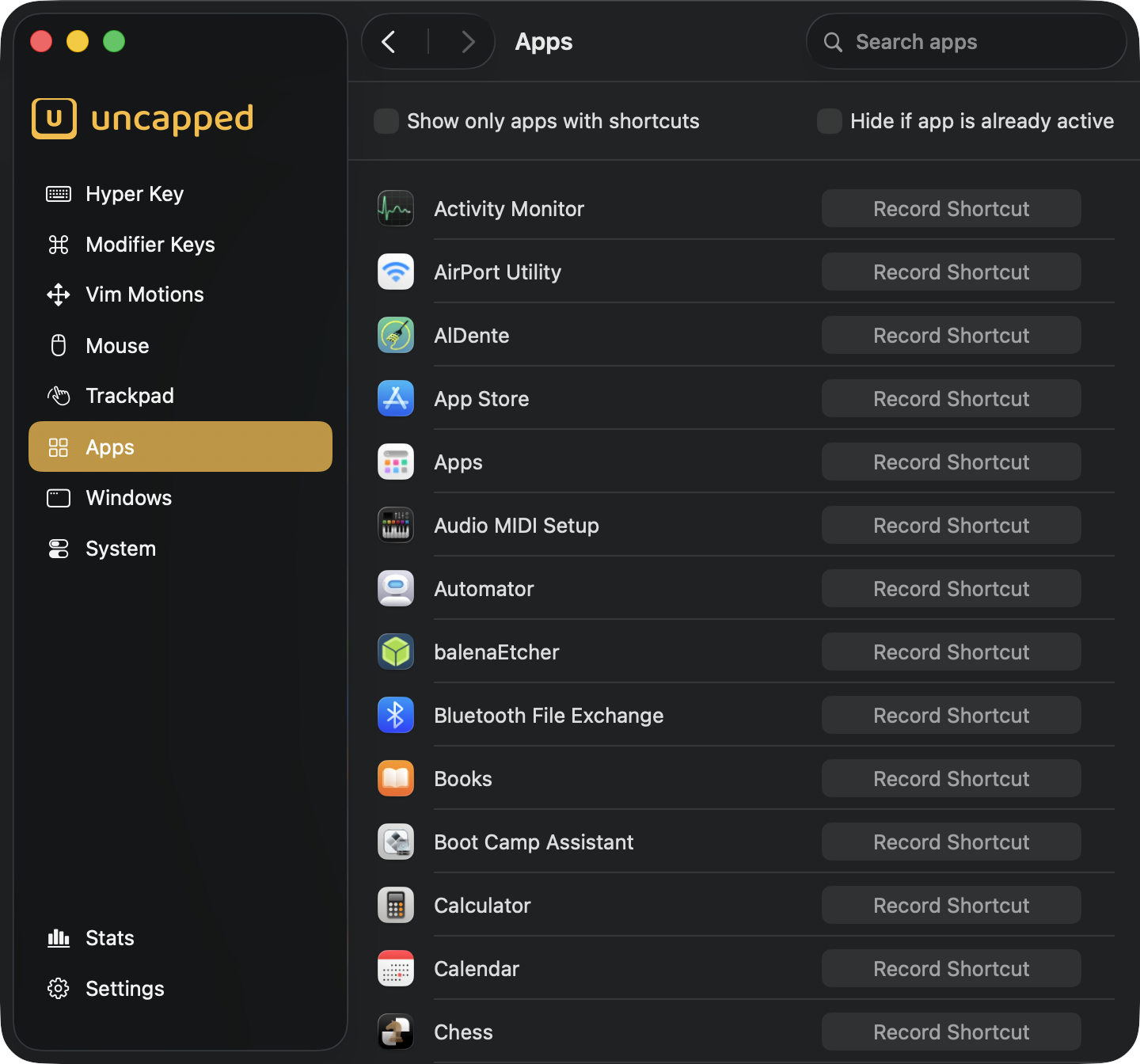The image size is (1140, 1064).
Task: Record shortcut for App Store
Action: [x=951, y=398]
